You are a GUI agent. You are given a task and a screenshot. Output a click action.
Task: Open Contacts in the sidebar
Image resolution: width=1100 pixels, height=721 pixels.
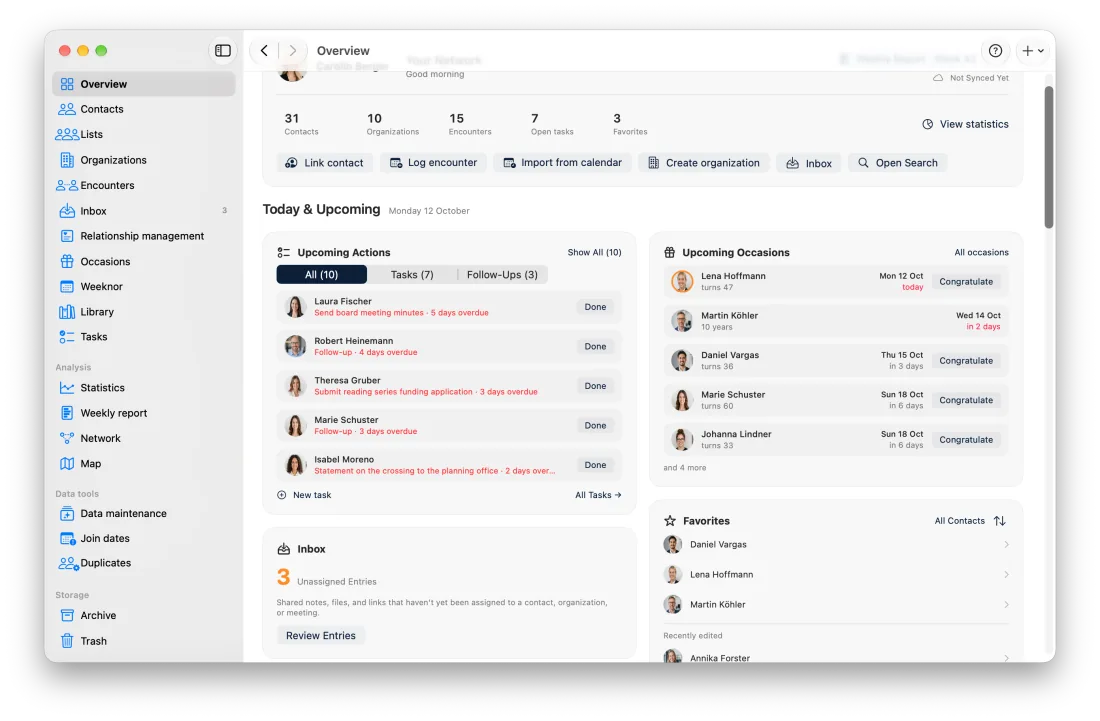click(144, 109)
